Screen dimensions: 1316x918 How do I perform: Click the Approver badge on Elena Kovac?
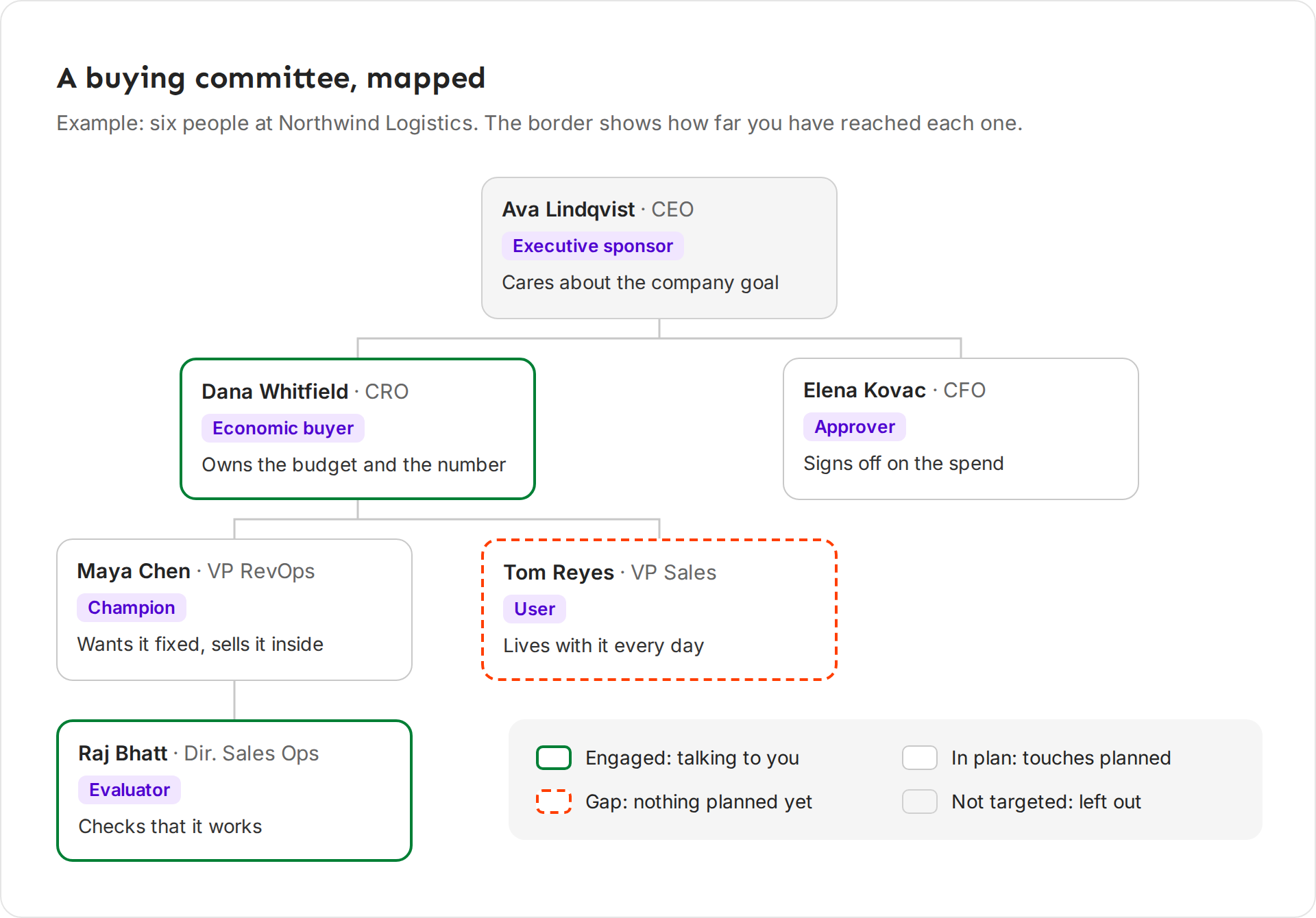point(854,427)
